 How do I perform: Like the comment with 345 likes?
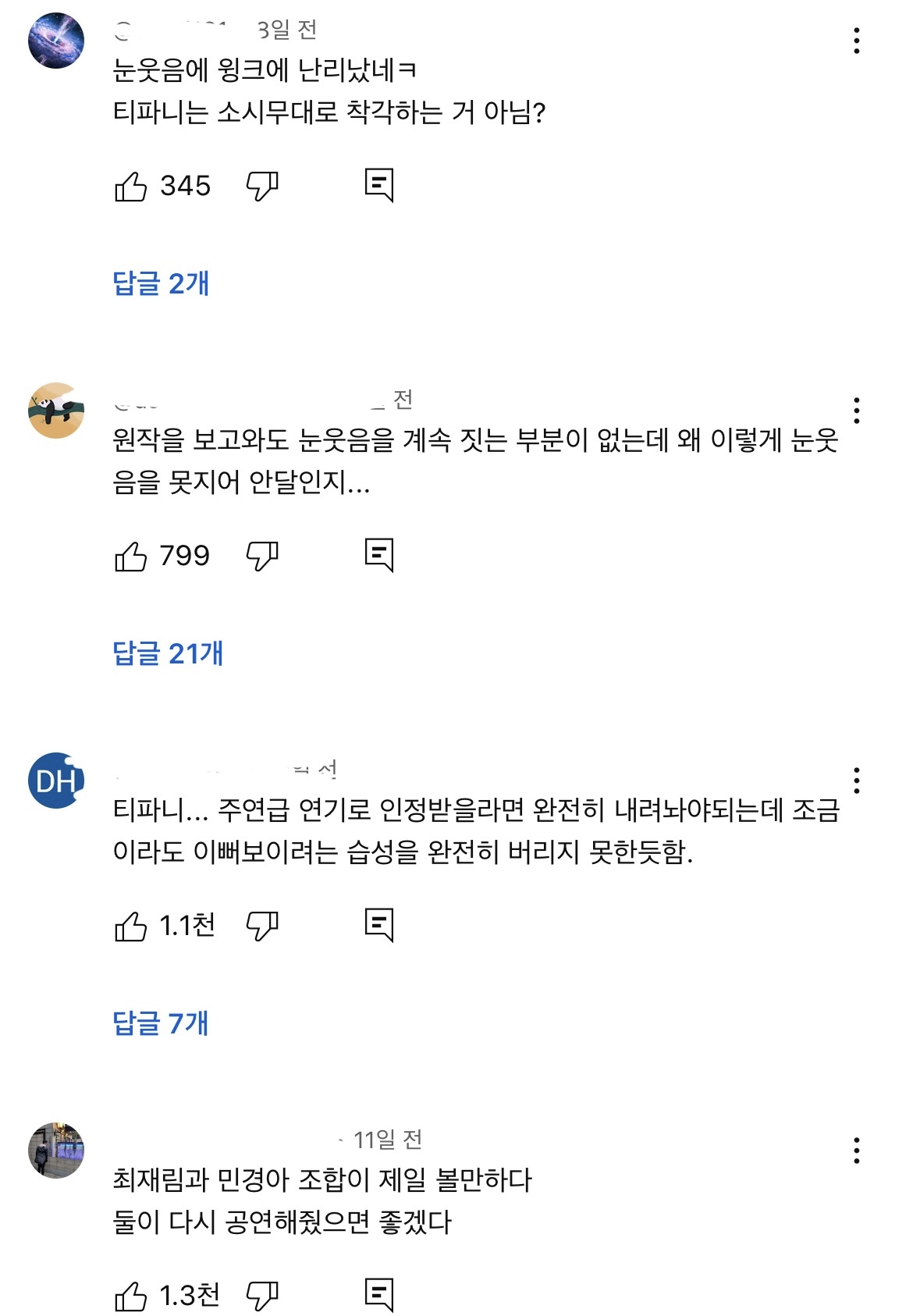[x=131, y=186]
